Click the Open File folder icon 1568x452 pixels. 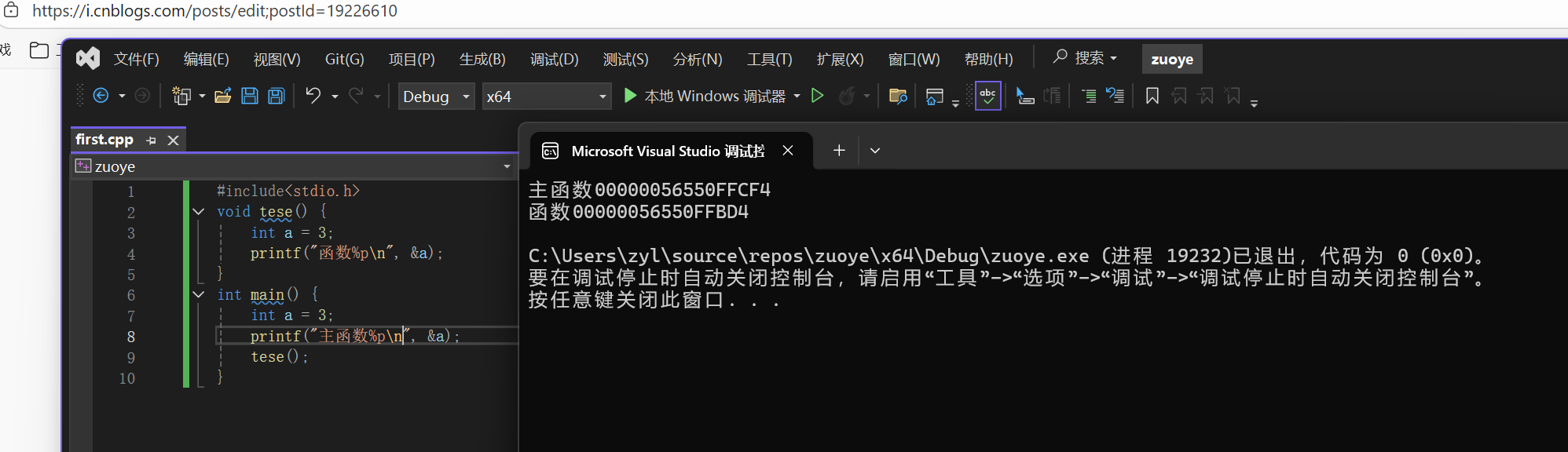tap(223, 96)
